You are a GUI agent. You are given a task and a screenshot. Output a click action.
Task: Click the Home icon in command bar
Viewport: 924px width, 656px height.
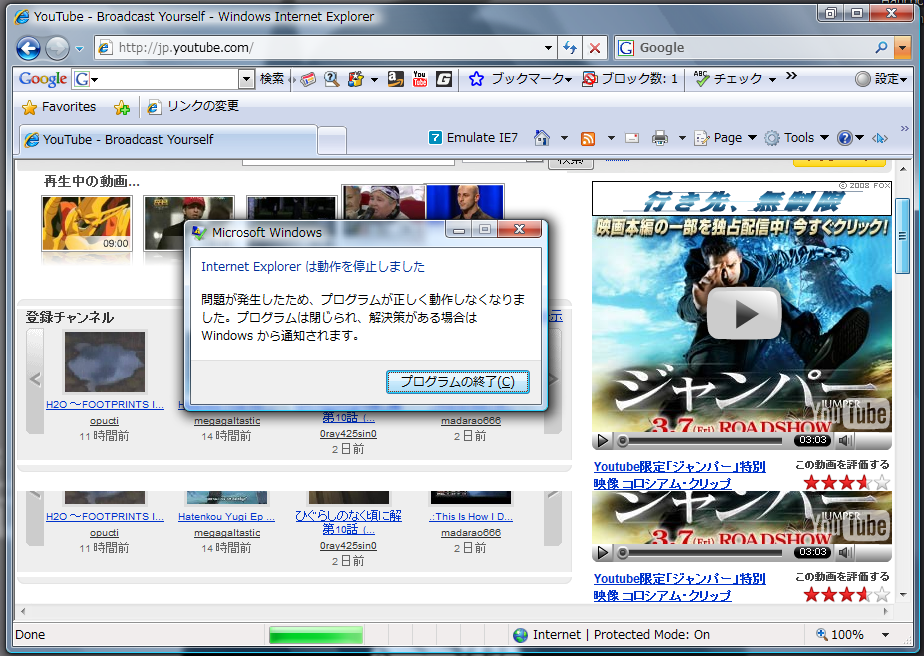coord(542,138)
